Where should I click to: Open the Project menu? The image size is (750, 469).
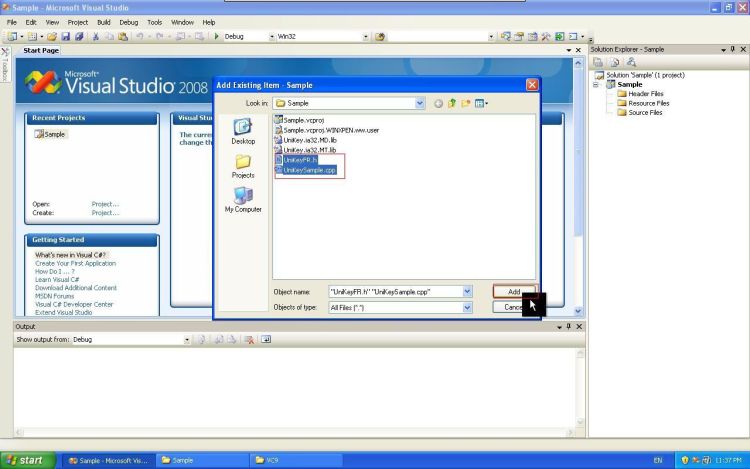point(77,22)
